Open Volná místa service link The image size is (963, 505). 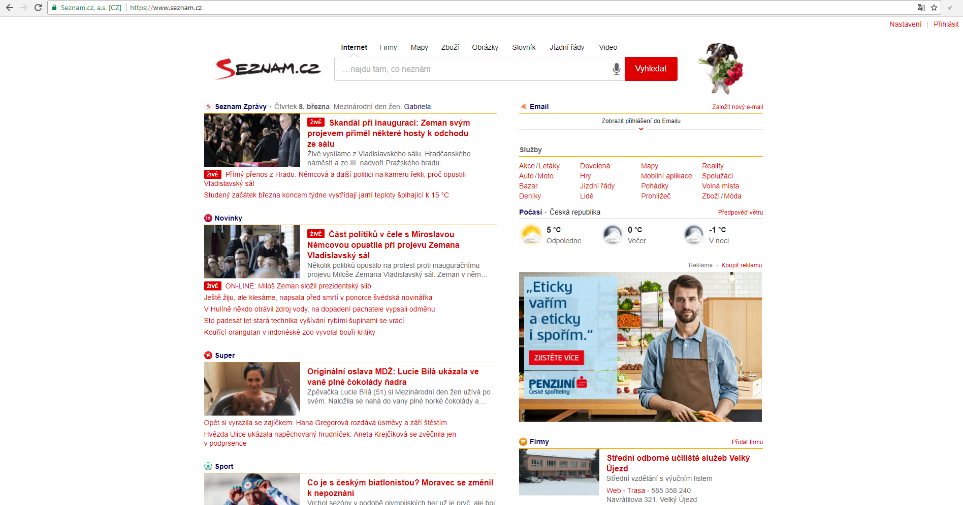tap(720, 186)
